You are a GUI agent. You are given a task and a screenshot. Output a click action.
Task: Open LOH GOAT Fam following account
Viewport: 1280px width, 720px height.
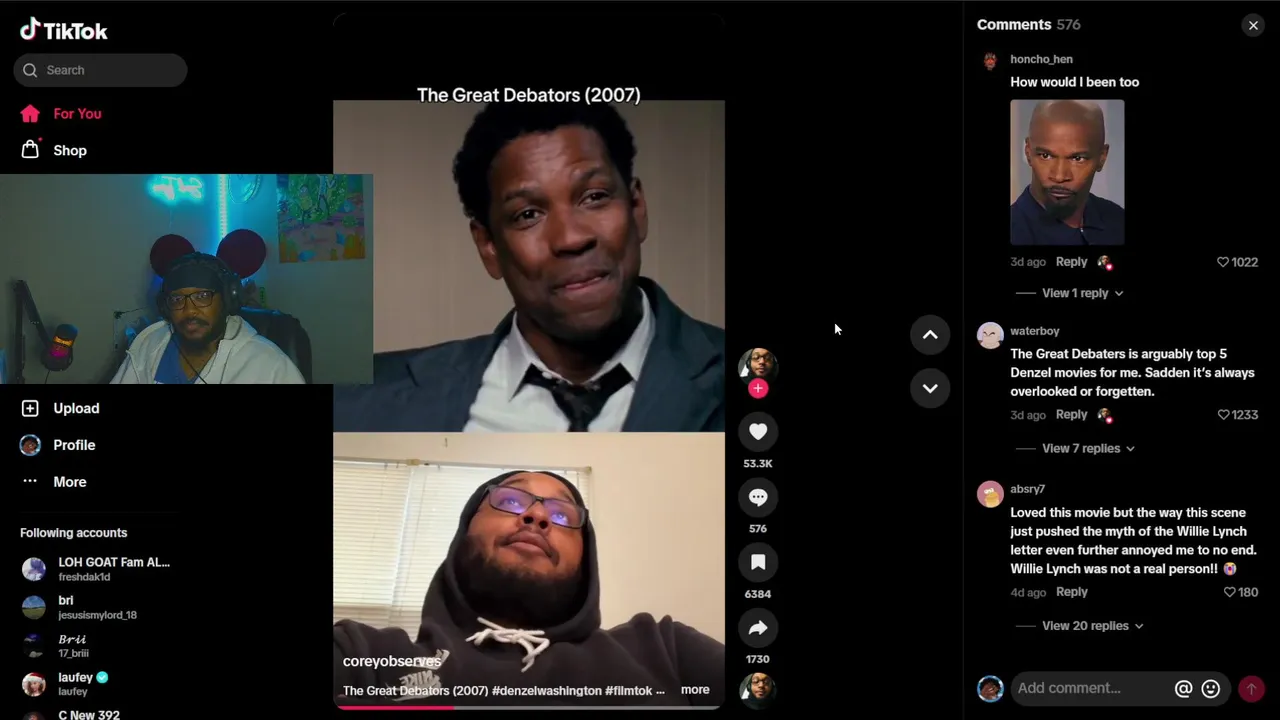(97, 569)
